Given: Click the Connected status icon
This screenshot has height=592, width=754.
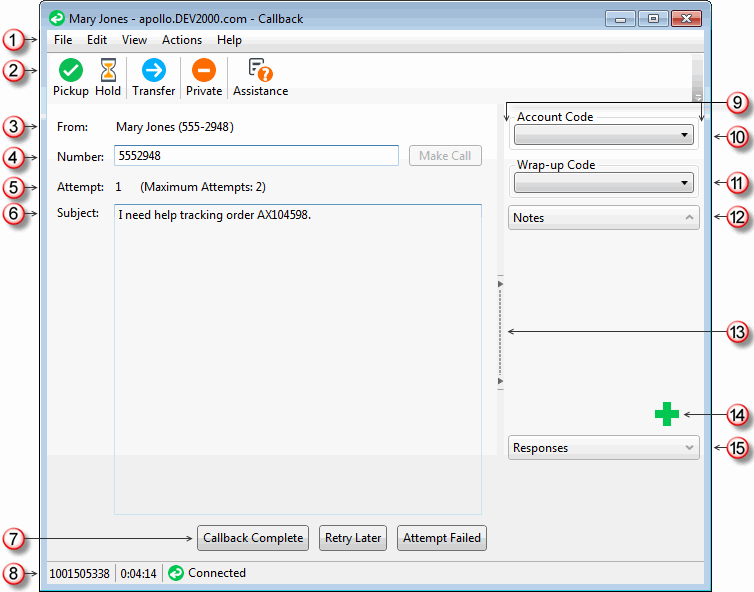Looking at the screenshot, I should [x=176, y=573].
